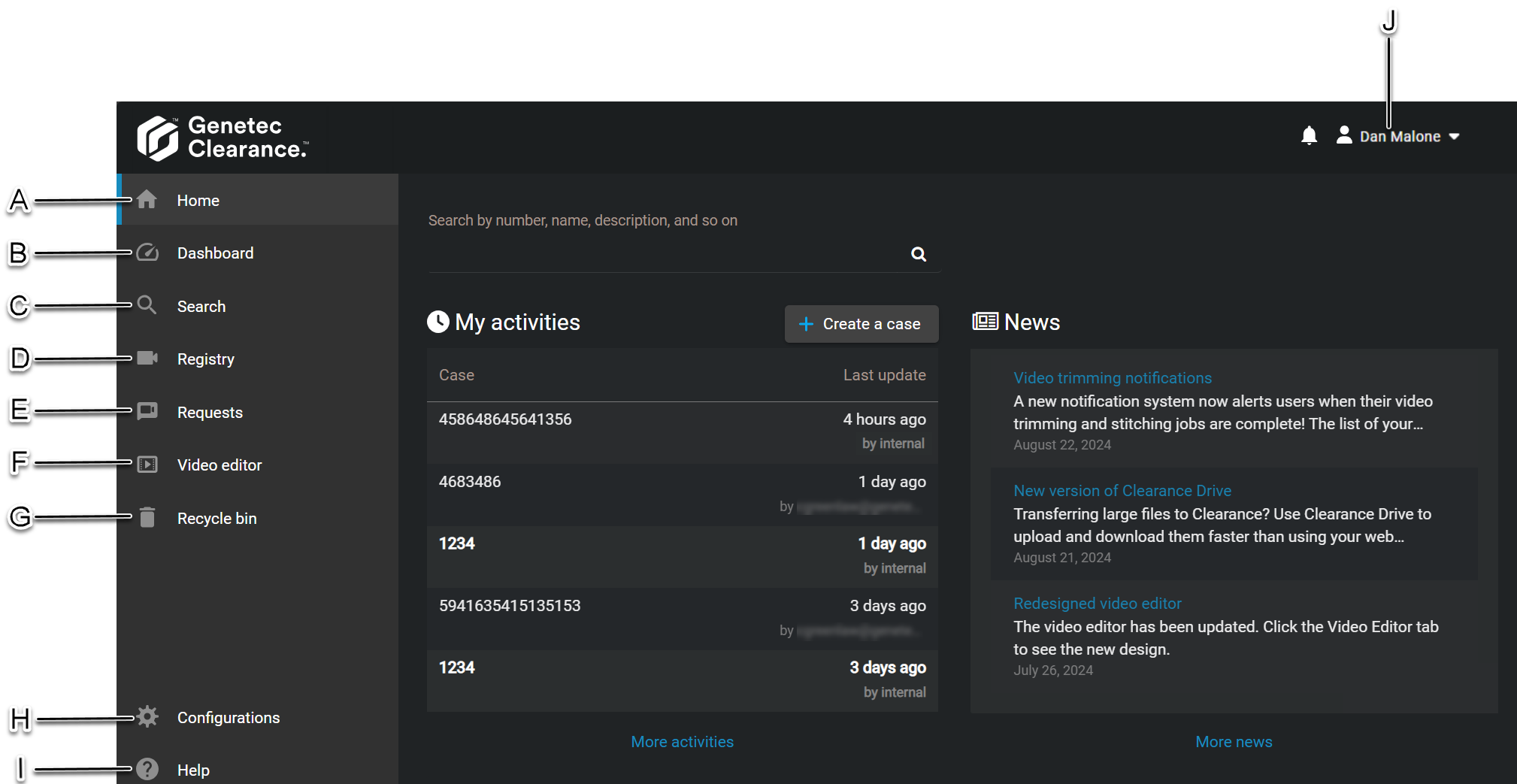
Task: Click the 'August 22, 2024' news date
Action: [x=1061, y=444]
